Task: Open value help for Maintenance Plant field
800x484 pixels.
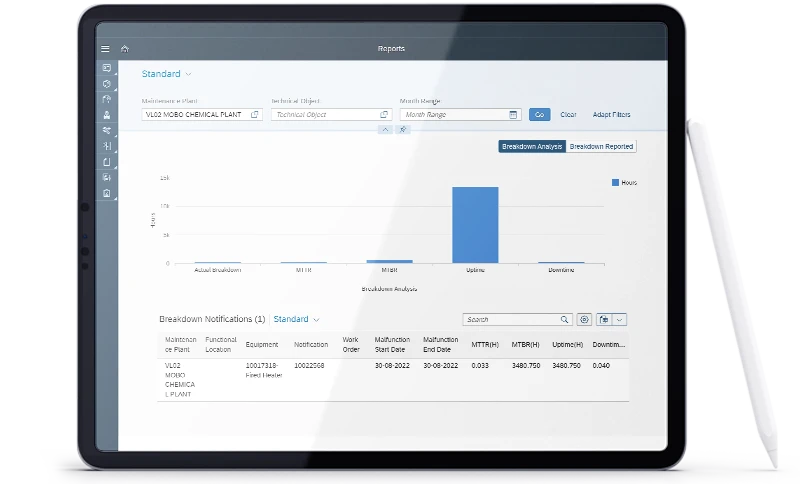Action: coord(255,115)
